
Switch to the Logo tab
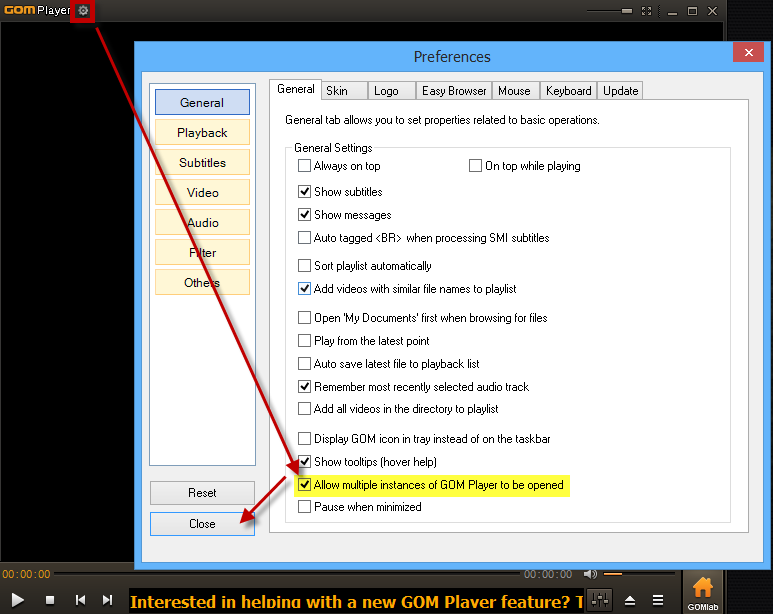tap(391, 91)
